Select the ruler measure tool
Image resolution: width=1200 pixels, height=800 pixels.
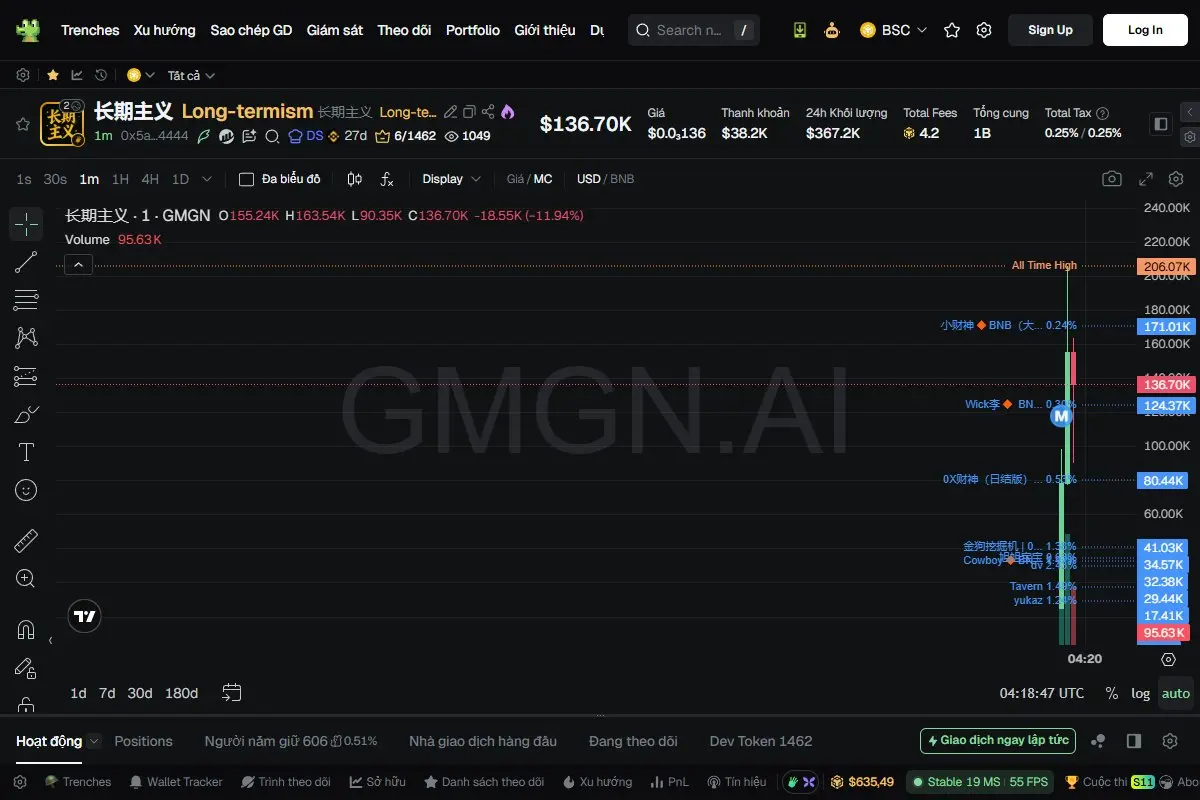[x=26, y=541]
